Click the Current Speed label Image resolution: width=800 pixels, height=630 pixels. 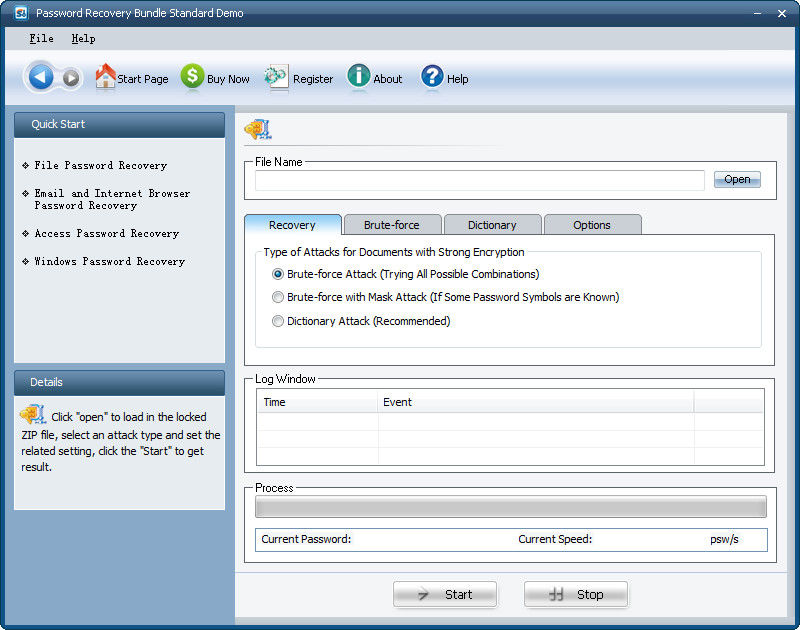pos(555,539)
